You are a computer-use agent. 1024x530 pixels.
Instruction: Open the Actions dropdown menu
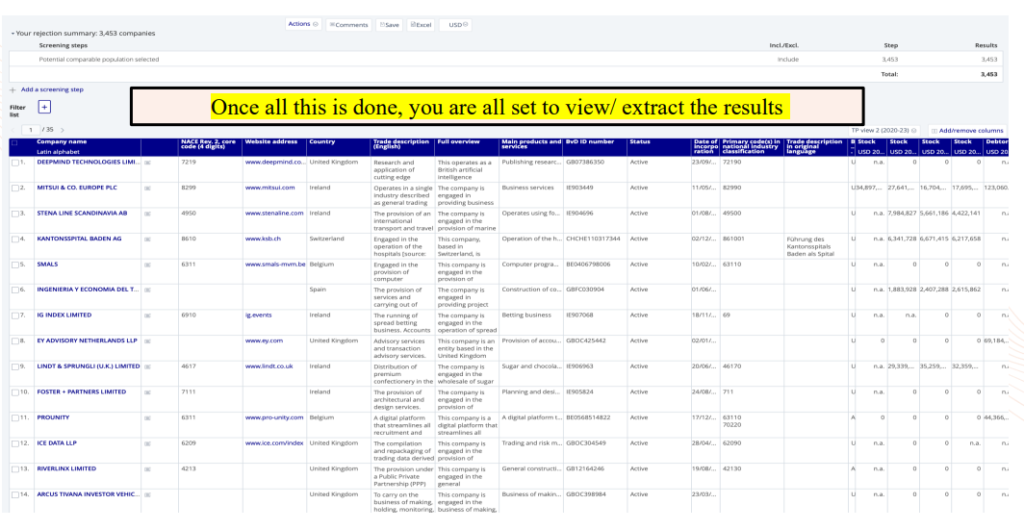click(302, 24)
